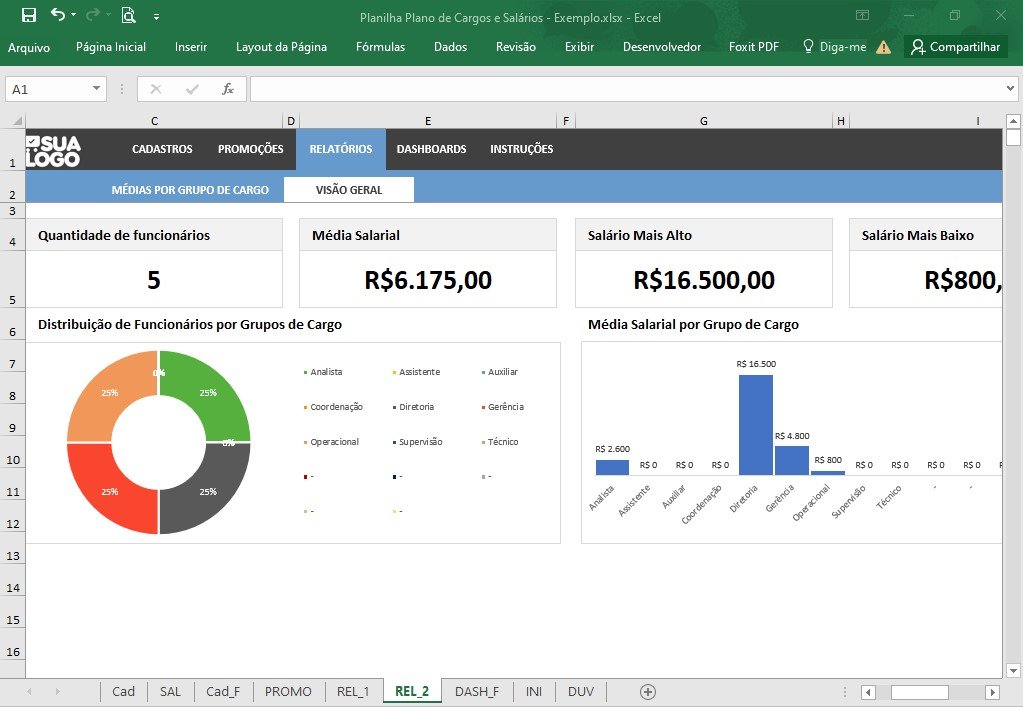Select column C header
This screenshot has width=1023, height=707.
[154, 121]
